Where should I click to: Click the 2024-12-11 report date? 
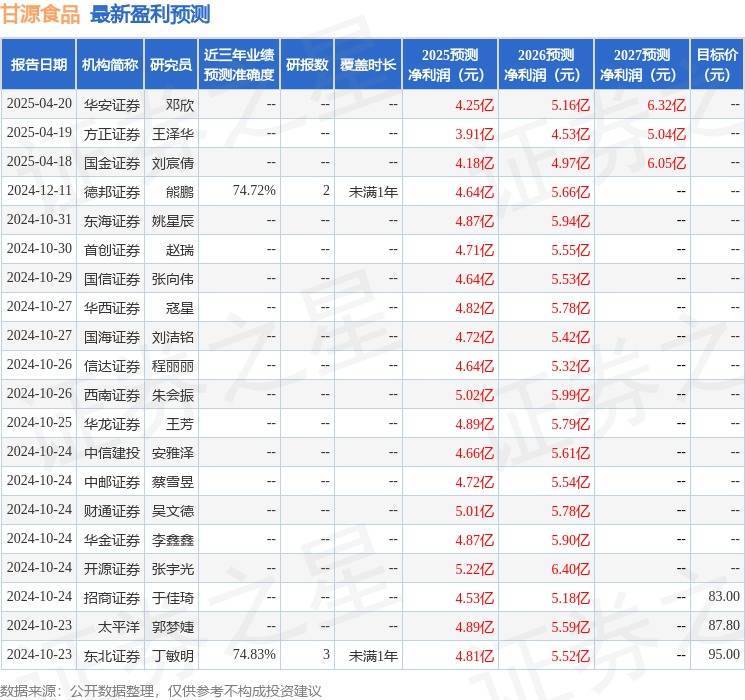39,191
